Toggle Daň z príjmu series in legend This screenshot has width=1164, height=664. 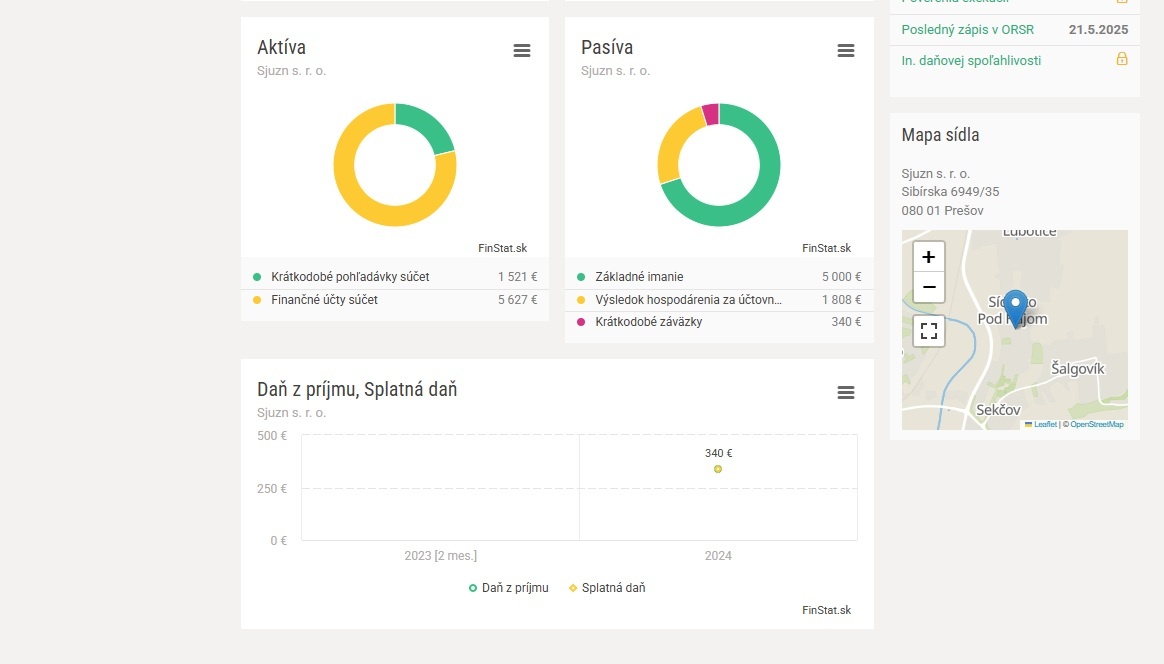coord(508,588)
